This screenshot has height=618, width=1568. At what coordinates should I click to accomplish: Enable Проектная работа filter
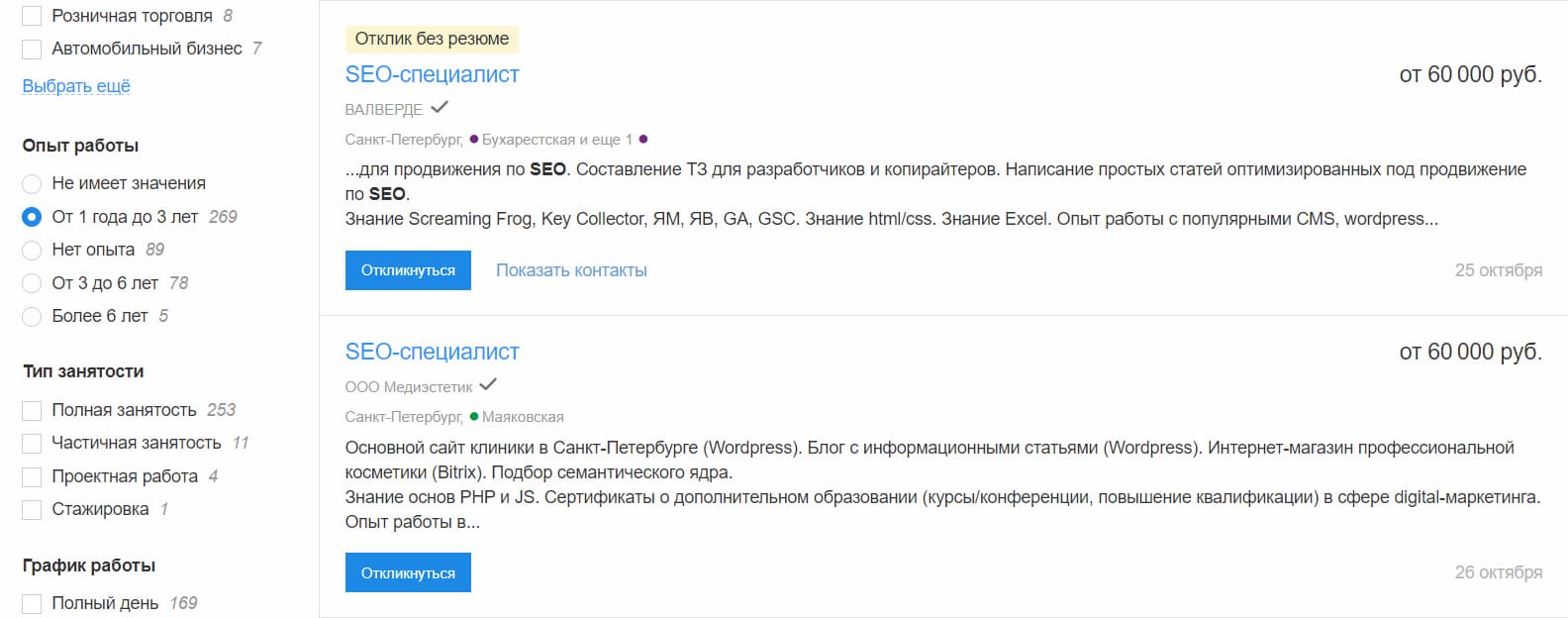(x=32, y=476)
